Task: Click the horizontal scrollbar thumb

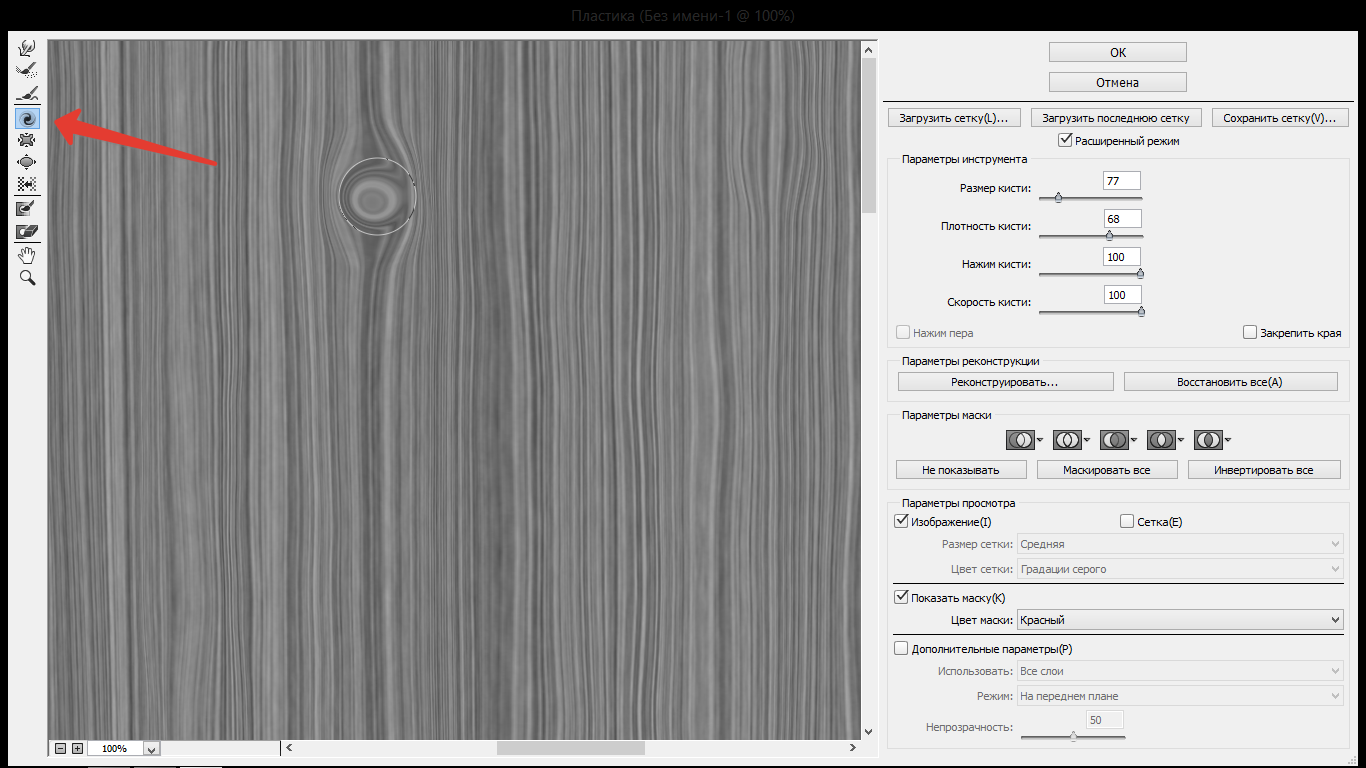Action: pos(571,748)
